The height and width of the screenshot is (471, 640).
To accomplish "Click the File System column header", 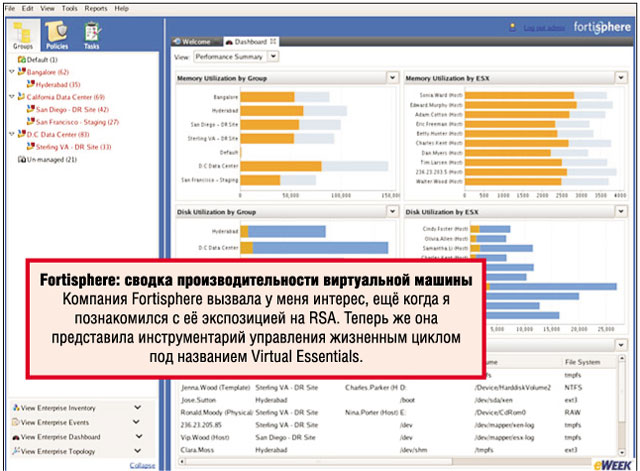I will coord(582,362).
